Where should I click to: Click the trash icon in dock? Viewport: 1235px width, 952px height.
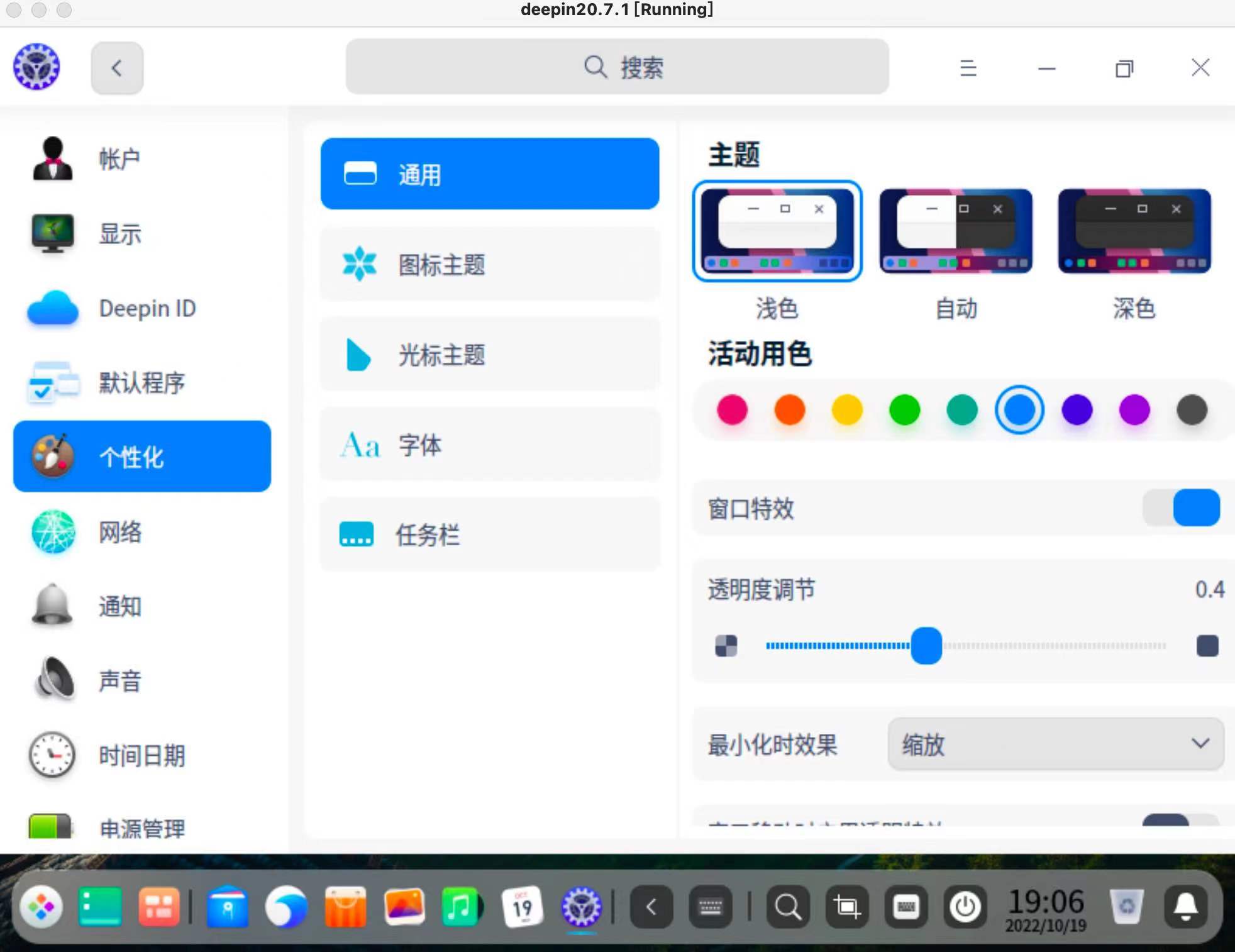(x=1126, y=907)
